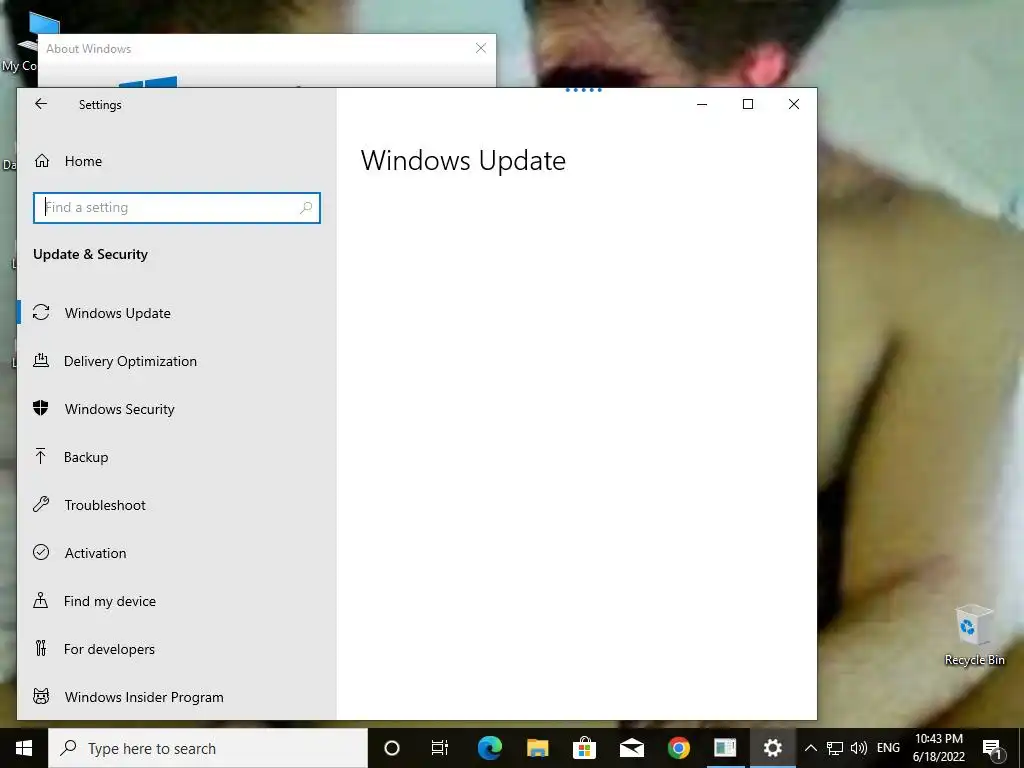This screenshot has width=1024, height=768.
Task: Close the Settings window
Action: (x=793, y=104)
